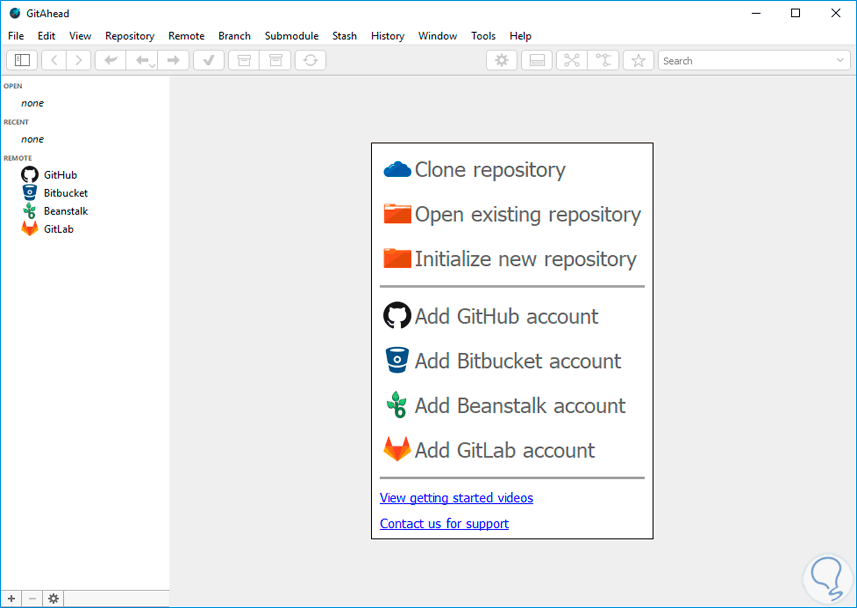Screen dimensions: 857x608
Task: Toggle the sidebar panel icon
Action: coord(22,60)
